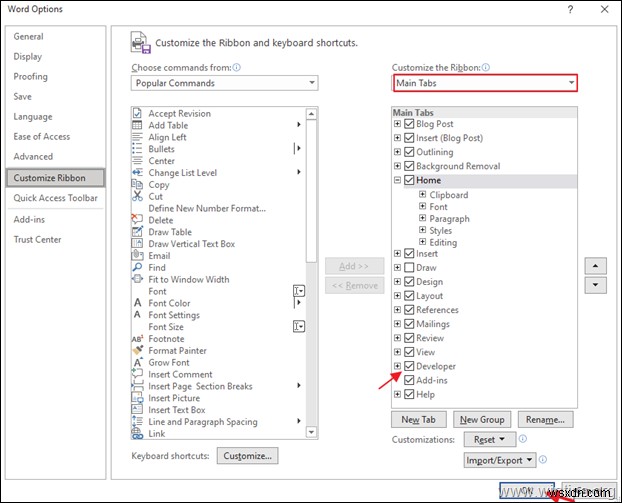
Task: Expand the Clipboard group node
Action: point(422,194)
